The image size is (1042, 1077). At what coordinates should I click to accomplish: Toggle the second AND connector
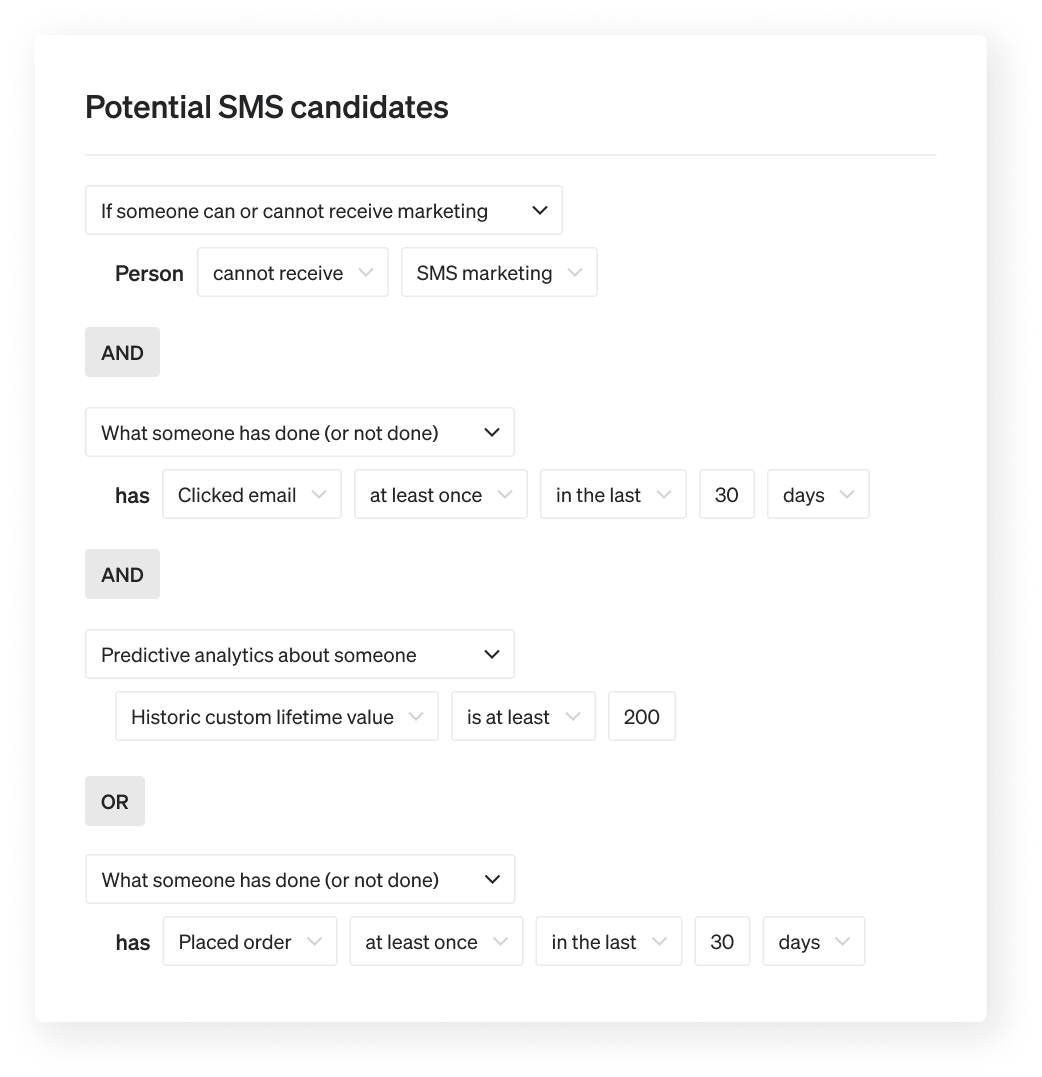[x=122, y=574]
